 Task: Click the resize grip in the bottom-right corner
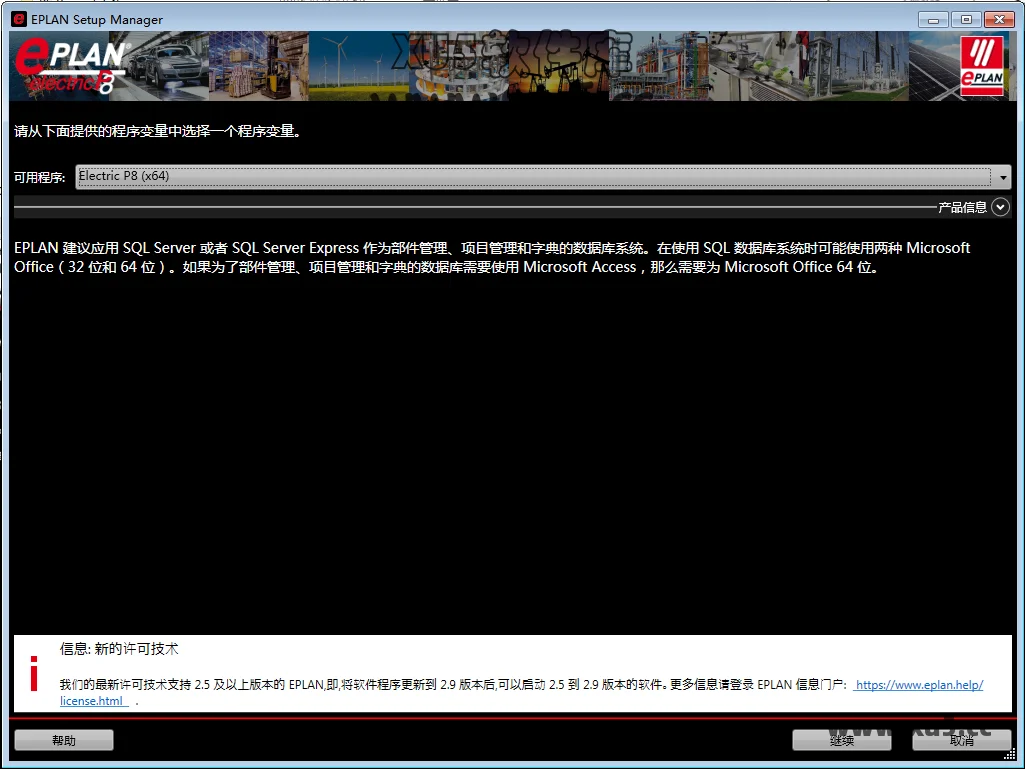(x=1015, y=759)
